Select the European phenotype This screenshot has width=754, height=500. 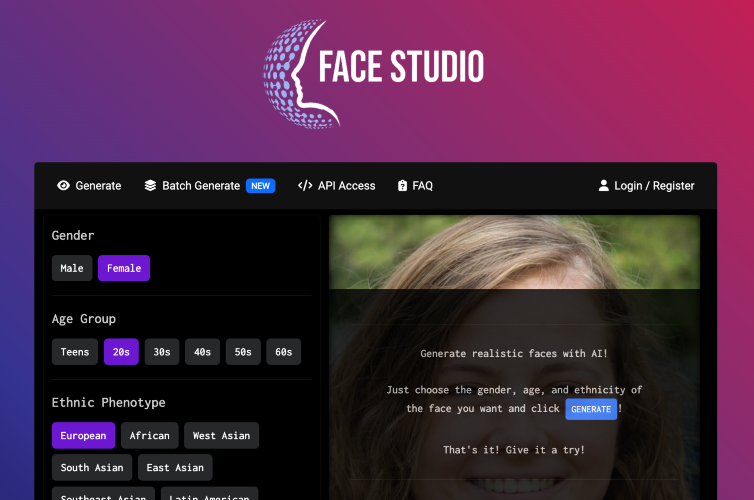[x=84, y=436]
